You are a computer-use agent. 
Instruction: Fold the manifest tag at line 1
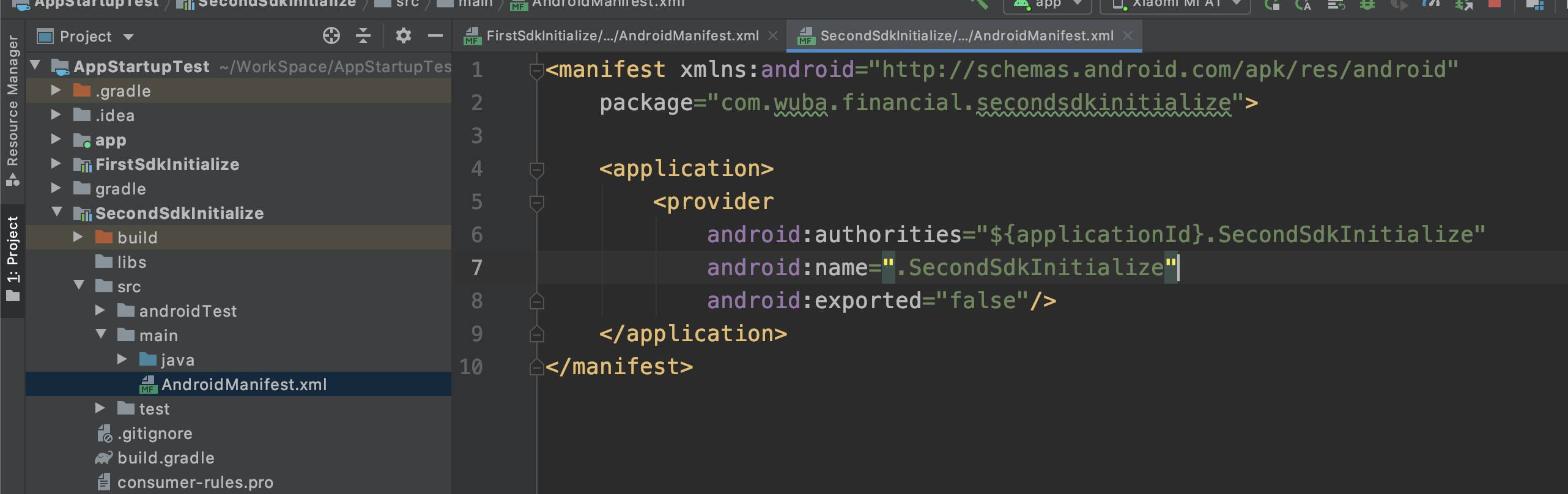536,71
